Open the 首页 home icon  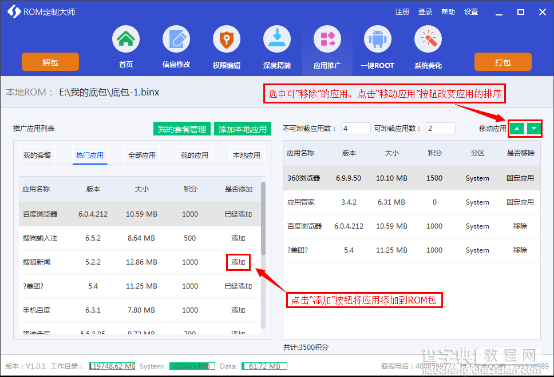(x=126, y=39)
